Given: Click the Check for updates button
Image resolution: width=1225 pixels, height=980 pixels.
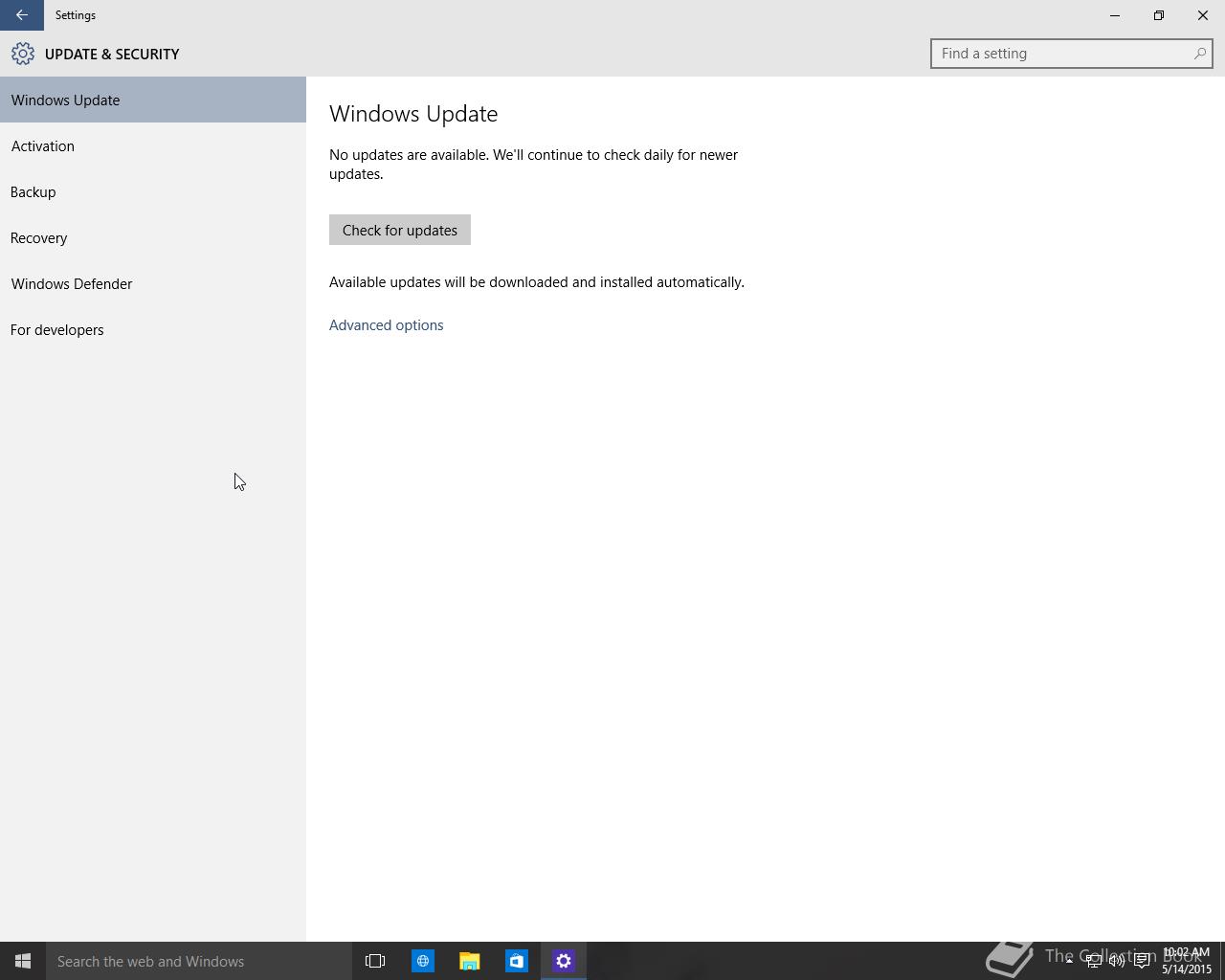Looking at the screenshot, I should [x=400, y=230].
